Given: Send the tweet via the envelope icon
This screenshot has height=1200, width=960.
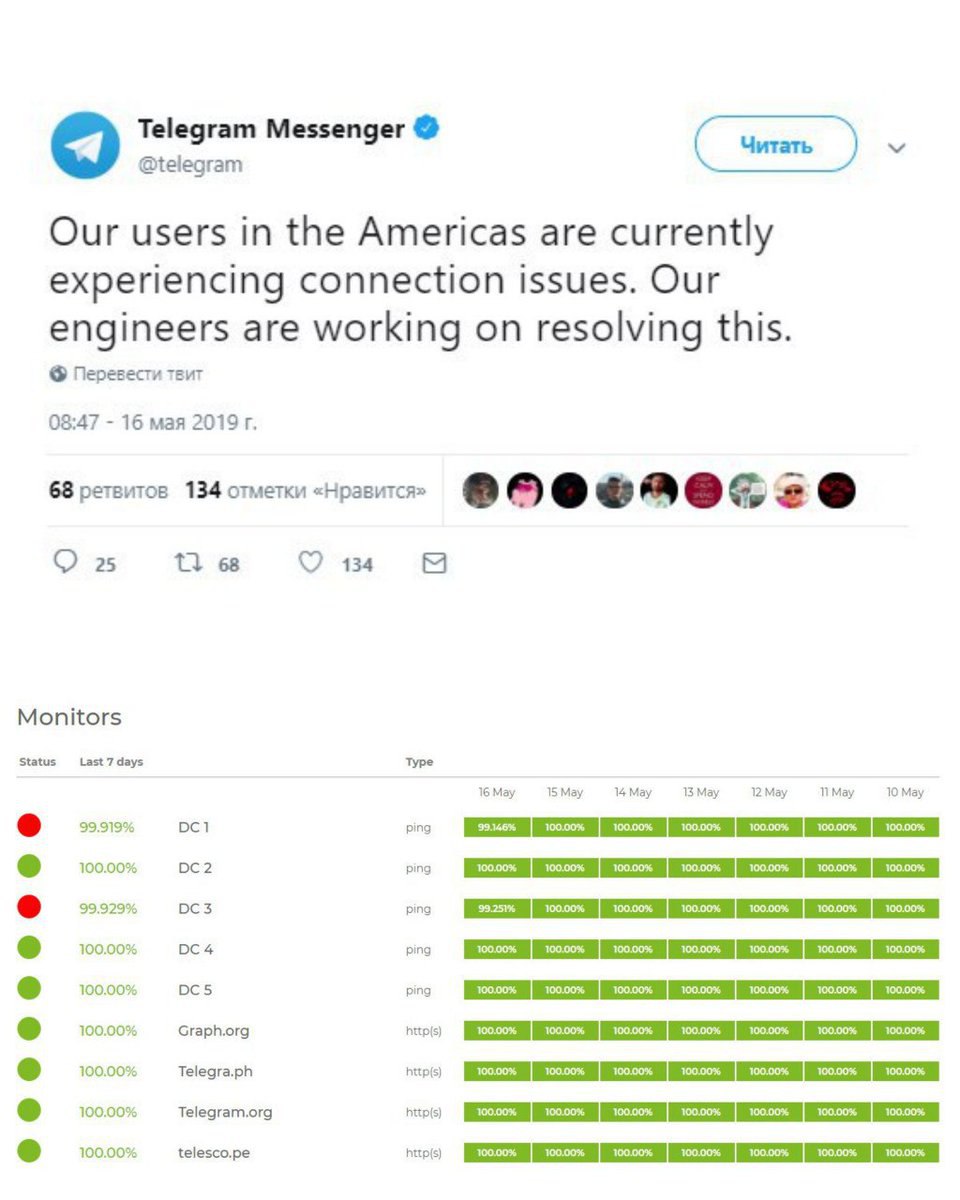Looking at the screenshot, I should [434, 564].
